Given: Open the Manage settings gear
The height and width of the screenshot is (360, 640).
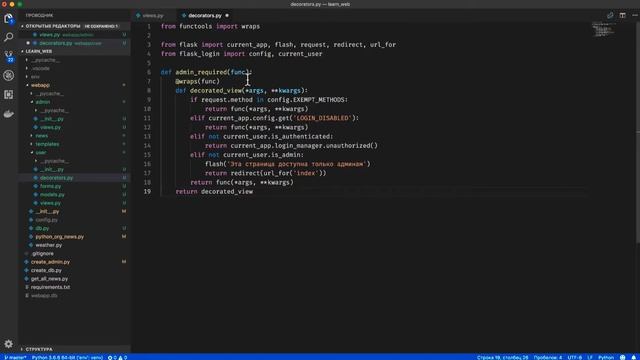Looking at the screenshot, I should 9,344.
